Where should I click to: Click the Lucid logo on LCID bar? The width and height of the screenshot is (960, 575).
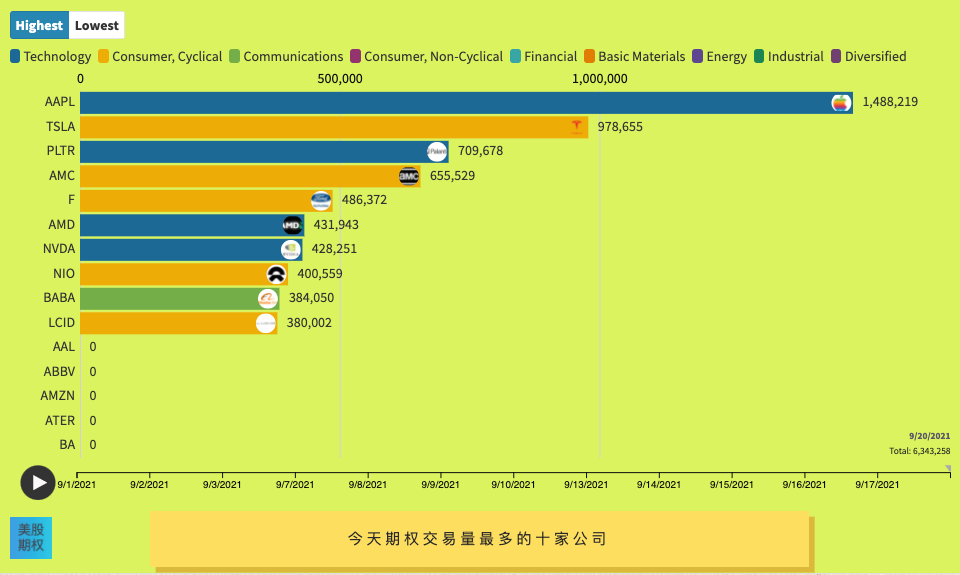(x=266, y=323)
